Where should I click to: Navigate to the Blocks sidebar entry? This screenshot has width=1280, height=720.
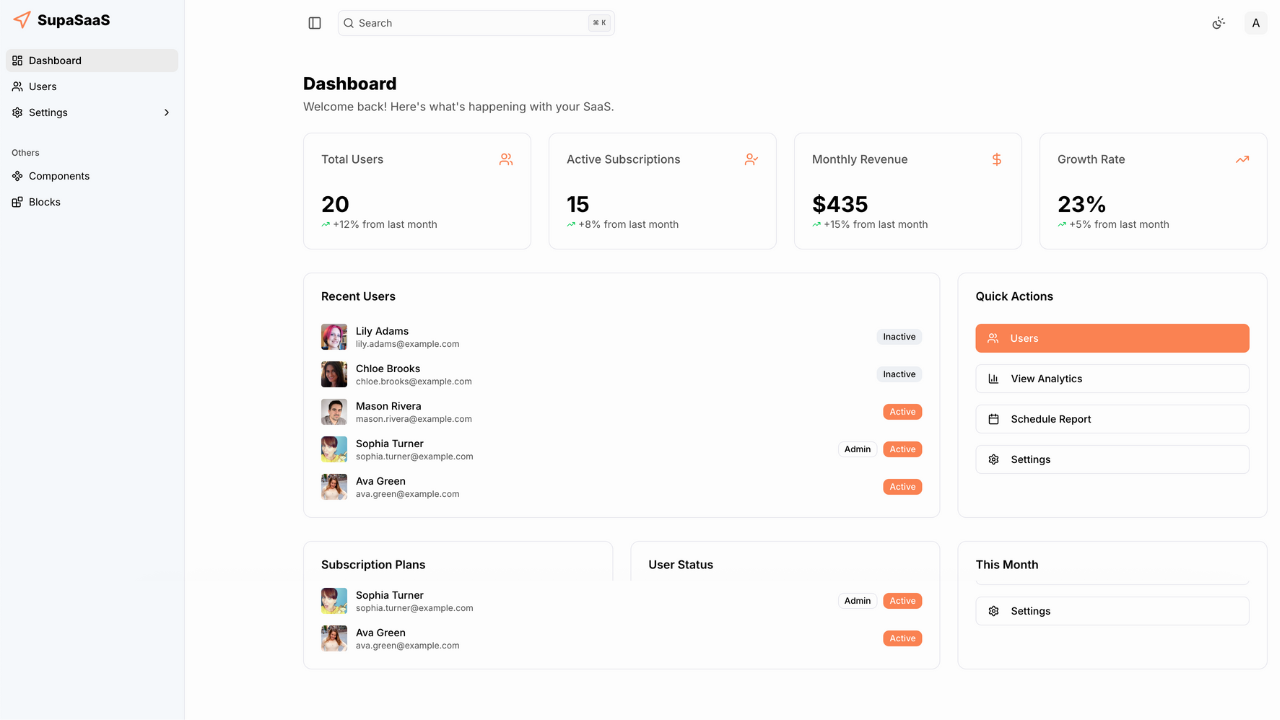pos(44,202)
